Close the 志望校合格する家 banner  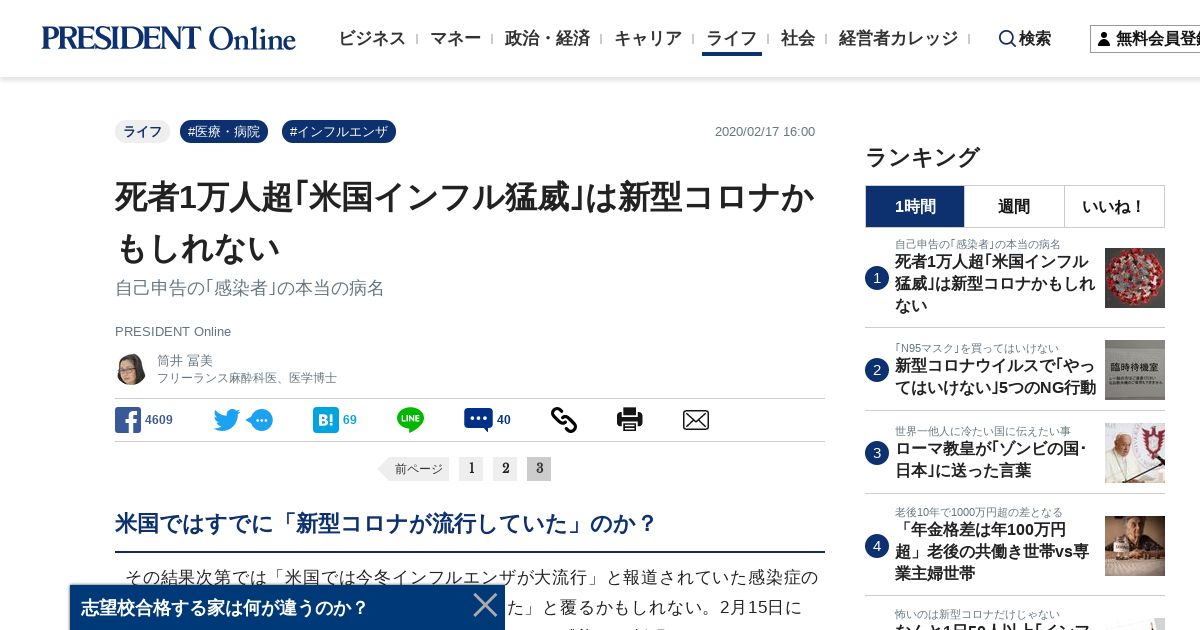pos(485,605)
